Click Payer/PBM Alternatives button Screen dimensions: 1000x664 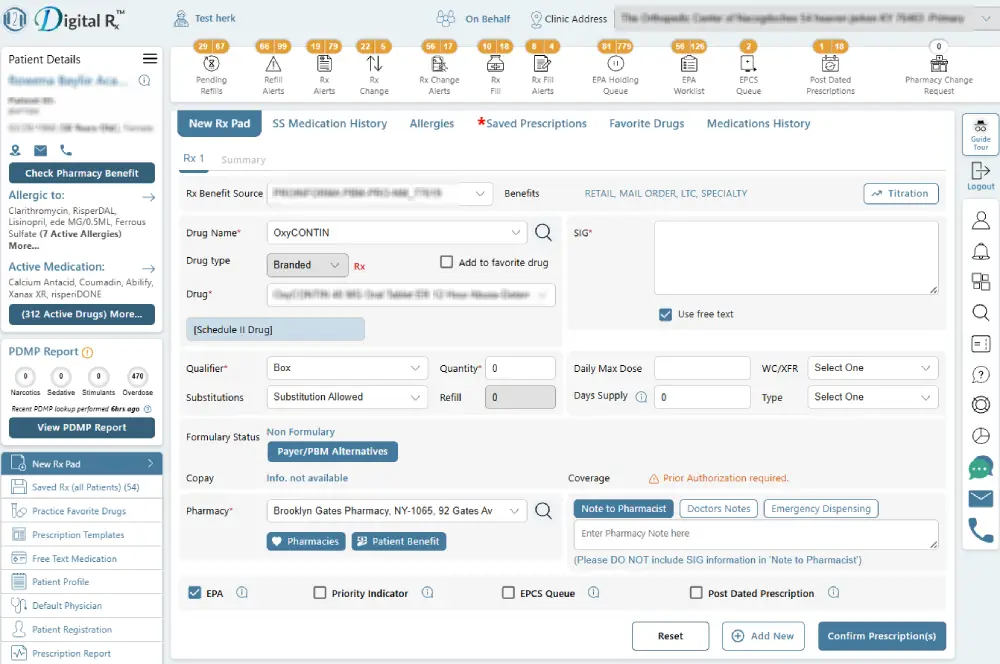tap(332, 452)
